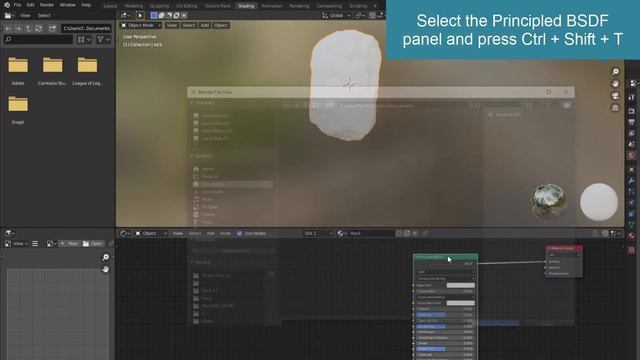Click the Rock material name field
This screenshot has height=360, width=640.
371,233
